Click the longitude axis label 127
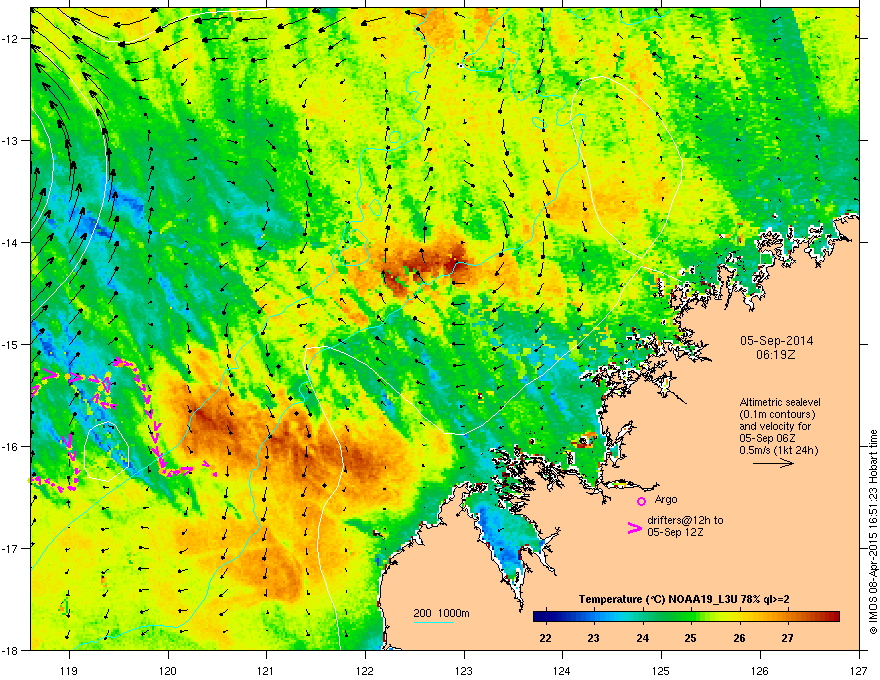The image size is (880, 680). point(859,670)
